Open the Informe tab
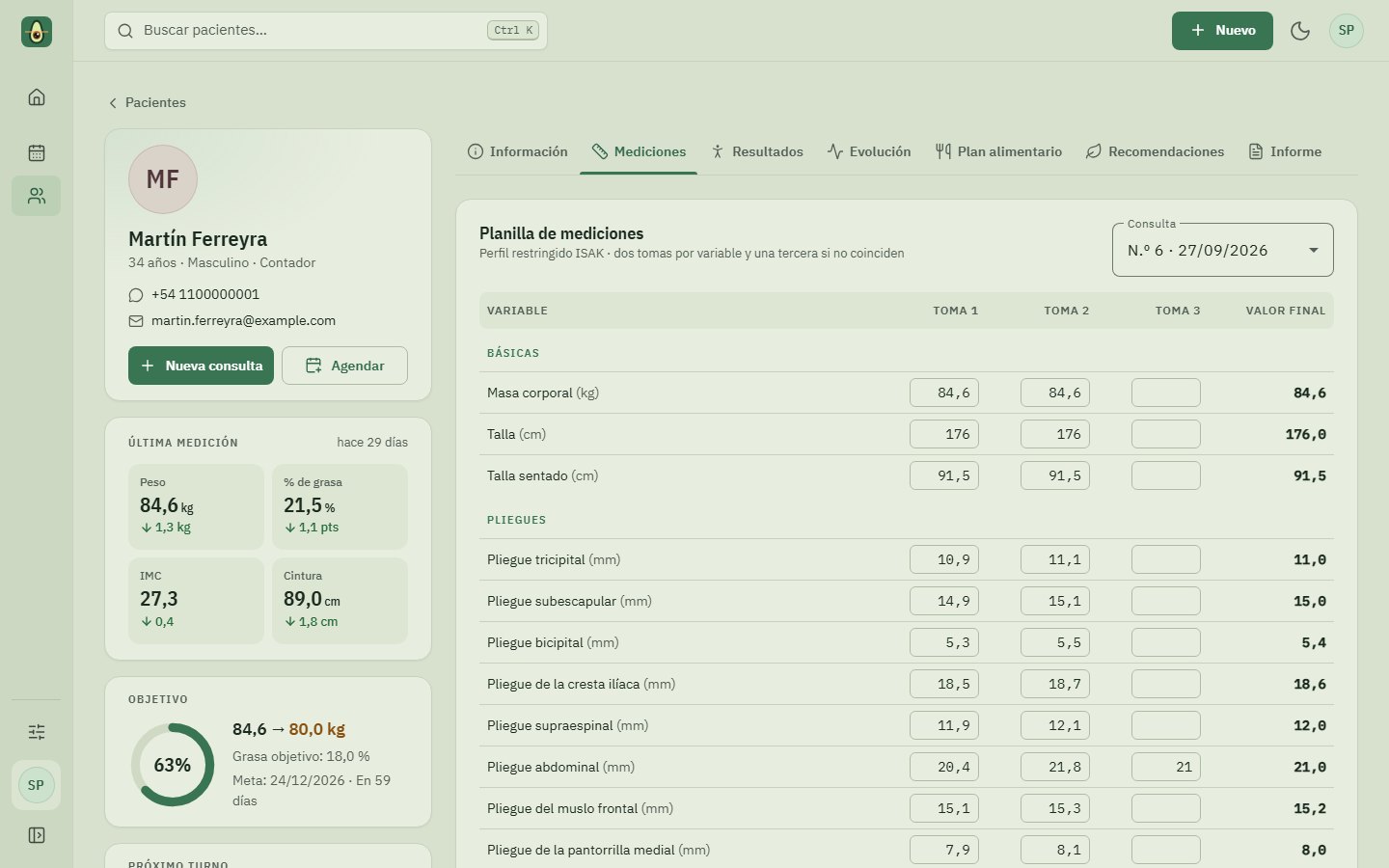The image size is (1389, 868). click(x=1285, y=151)
